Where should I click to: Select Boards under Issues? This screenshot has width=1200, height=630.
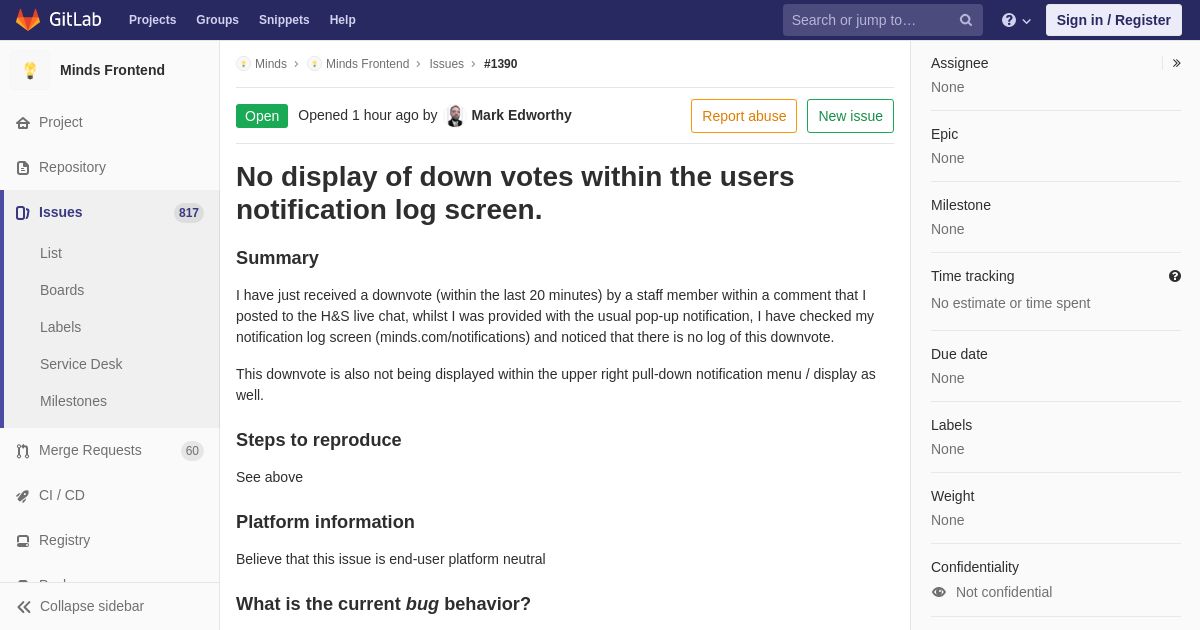(x=62, y=290)
